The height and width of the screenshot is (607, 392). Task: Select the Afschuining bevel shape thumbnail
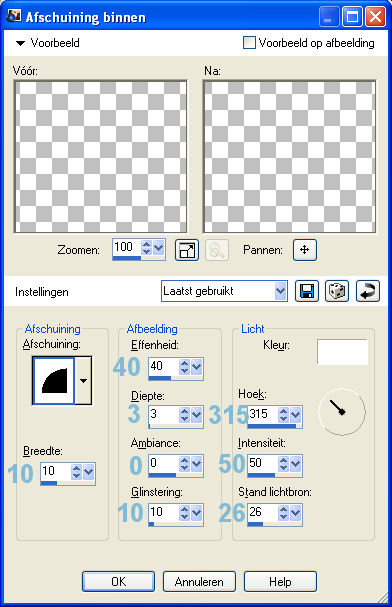click(x=54, y=381)
